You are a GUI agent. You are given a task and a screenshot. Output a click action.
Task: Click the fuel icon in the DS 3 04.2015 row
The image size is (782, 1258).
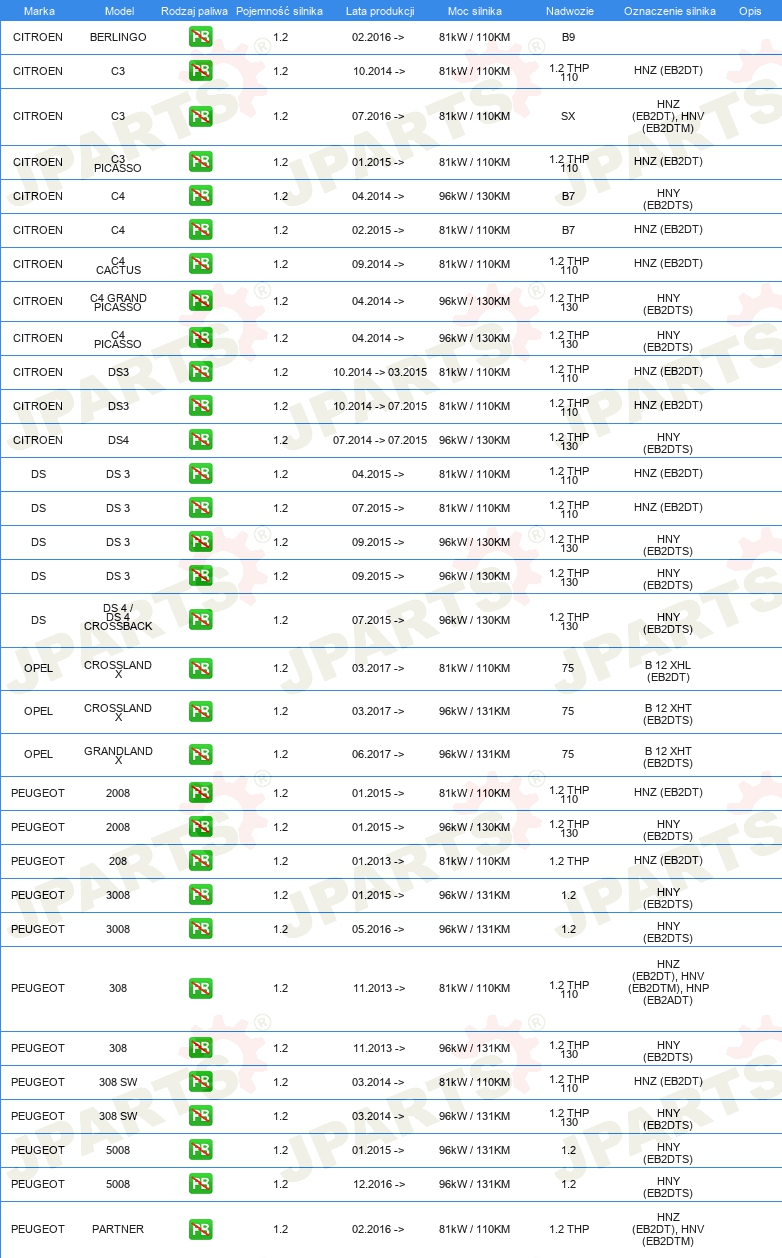(200, 475)
